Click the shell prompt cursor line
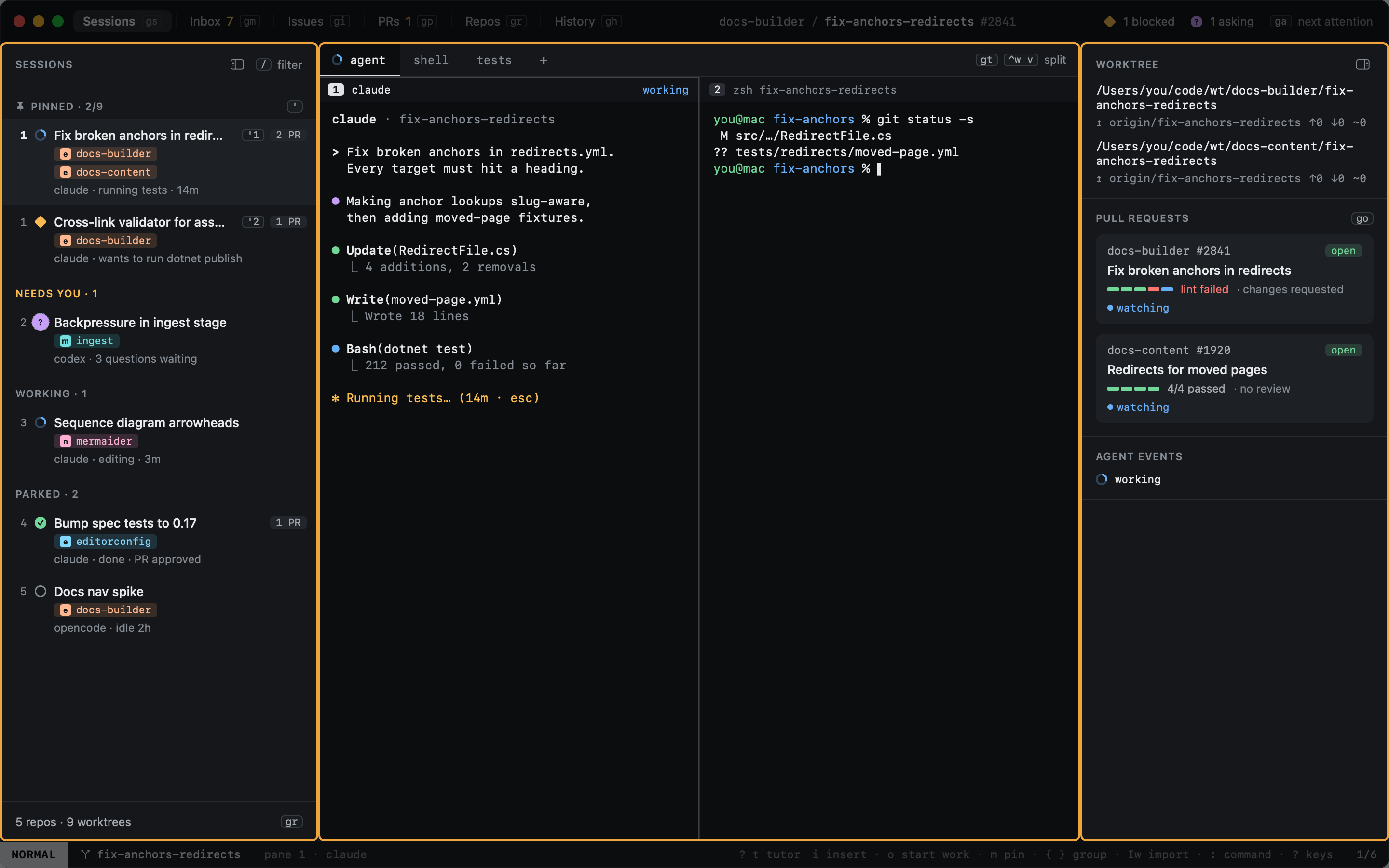The height and width of the screenshot is (868, 1389). tap(798, 168)
